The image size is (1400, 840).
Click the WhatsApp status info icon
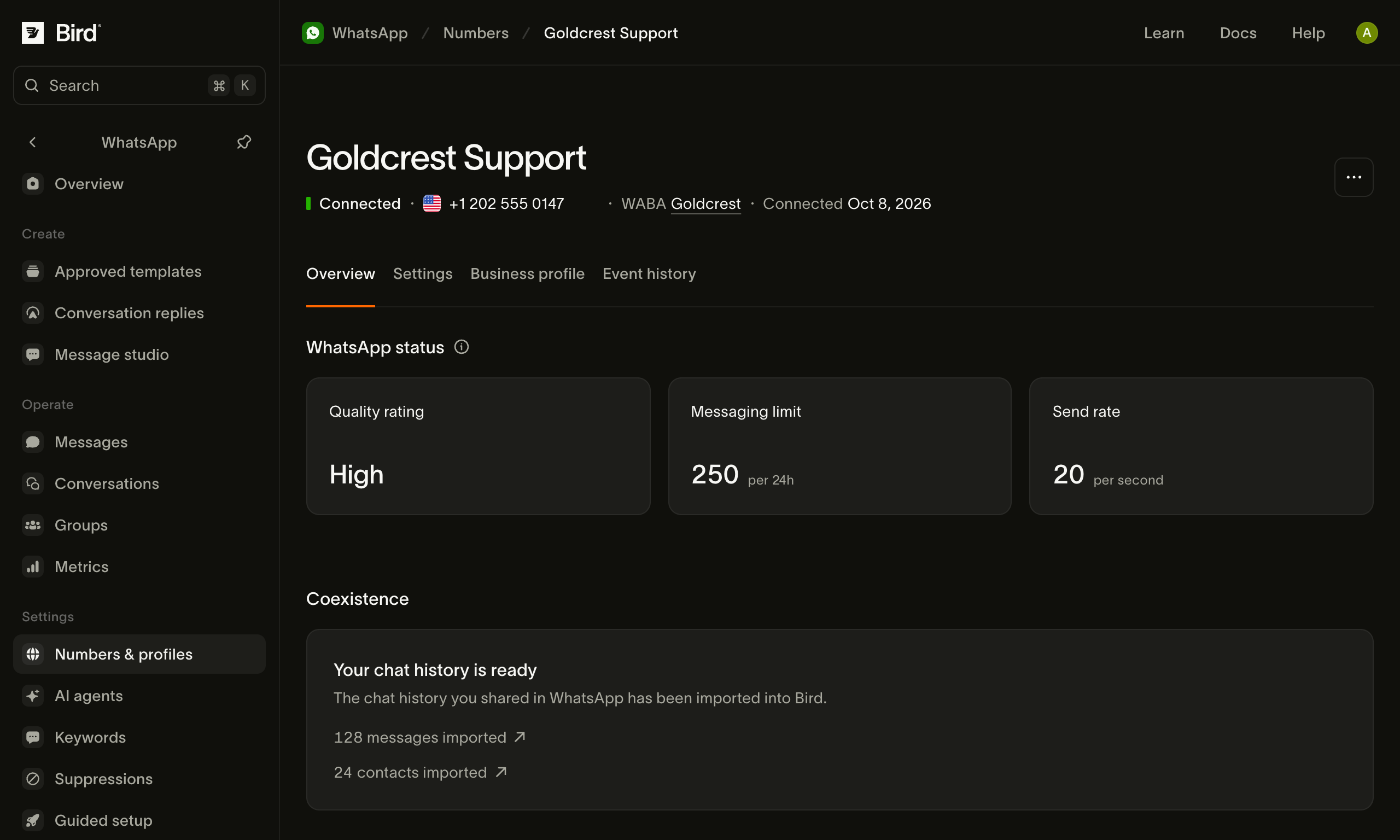(461, 347)
